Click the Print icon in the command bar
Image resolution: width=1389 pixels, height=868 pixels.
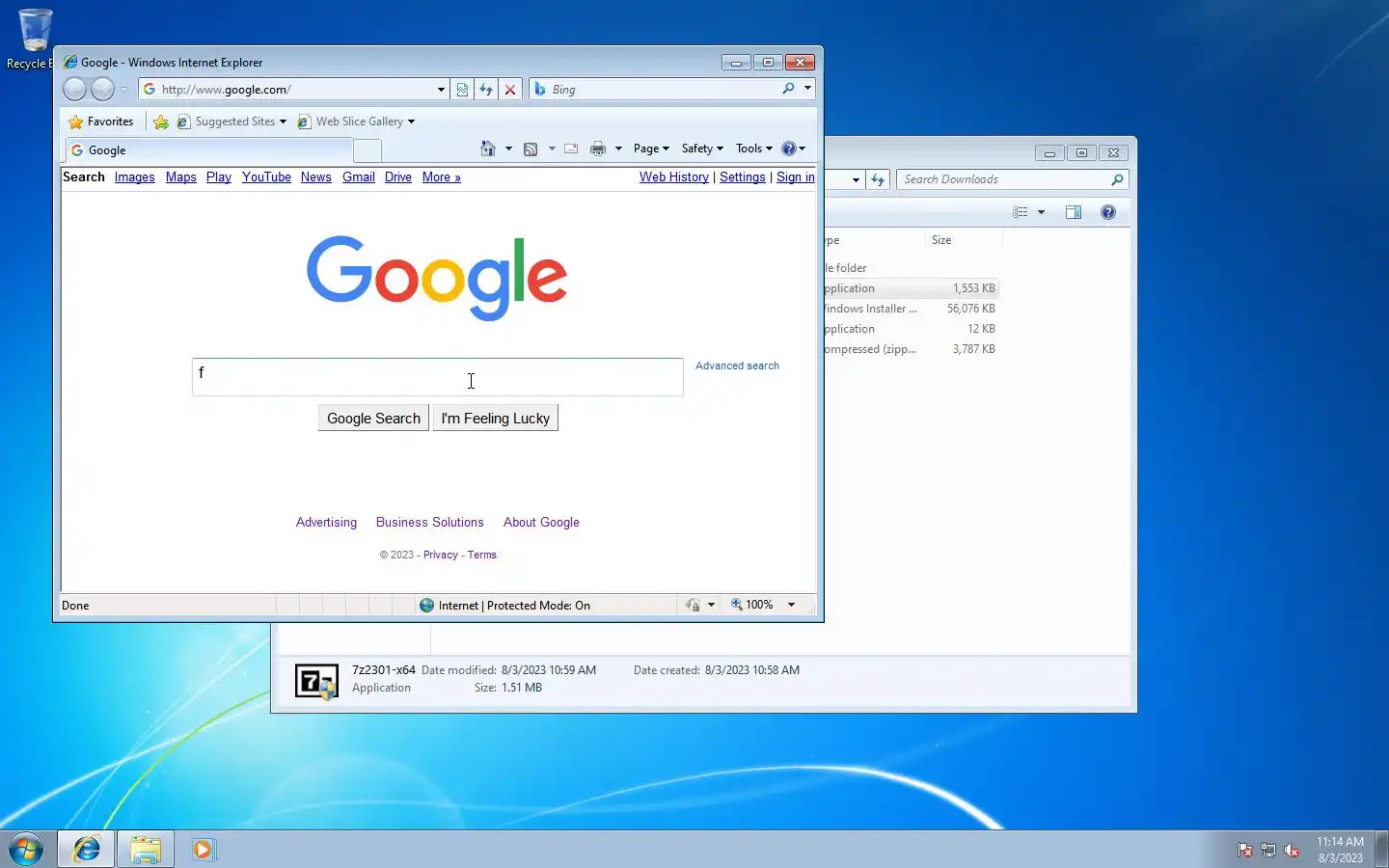click(x=598, y=149)
